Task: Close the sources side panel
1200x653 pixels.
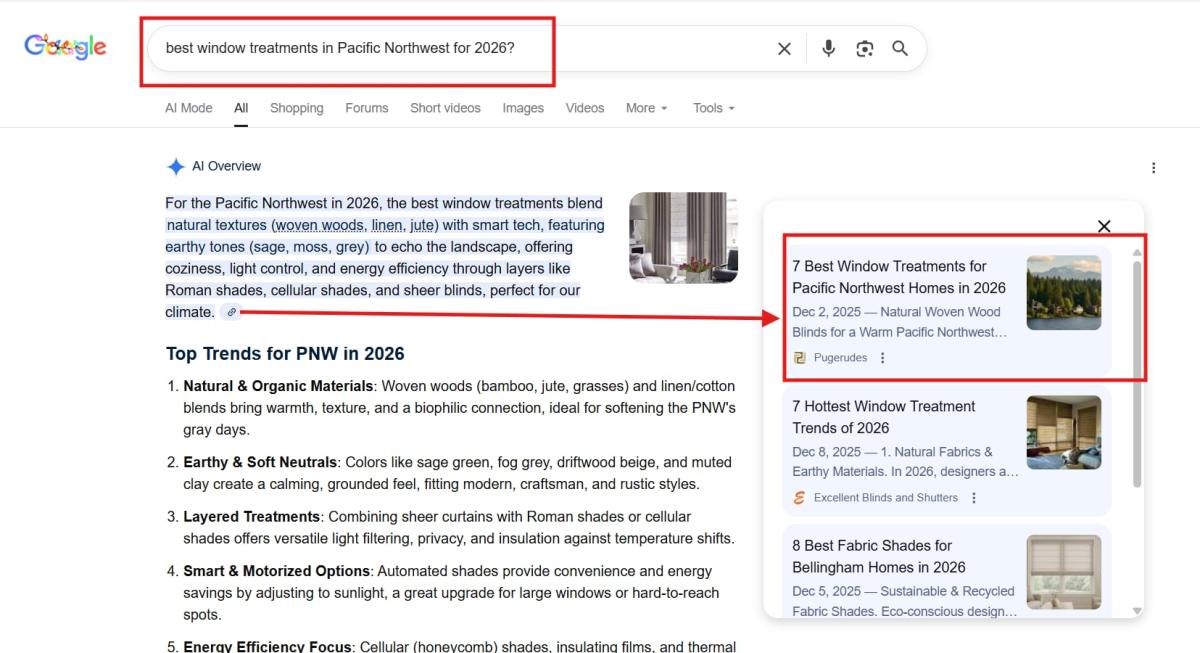Action: click(x=1104, y=227)
